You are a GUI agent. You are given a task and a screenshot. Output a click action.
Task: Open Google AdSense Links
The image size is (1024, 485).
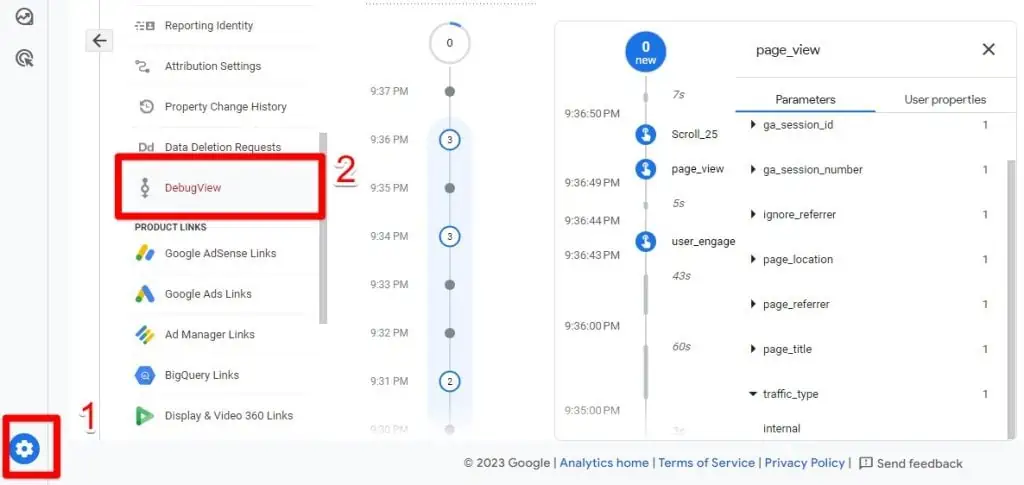[220, 254]
